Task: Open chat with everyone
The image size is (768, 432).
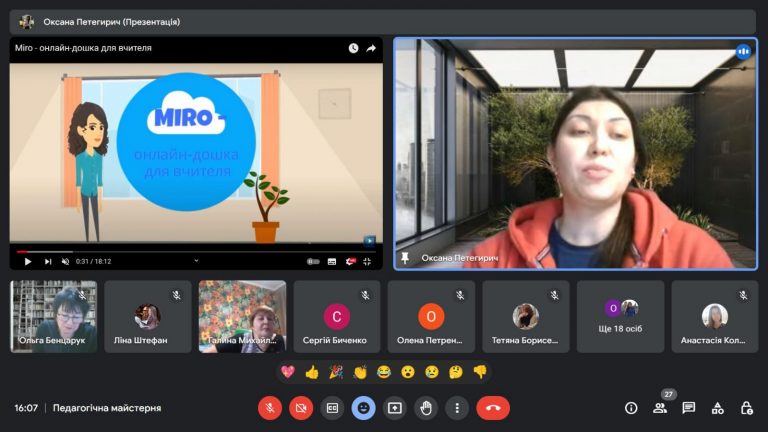Action: [689, 408]
